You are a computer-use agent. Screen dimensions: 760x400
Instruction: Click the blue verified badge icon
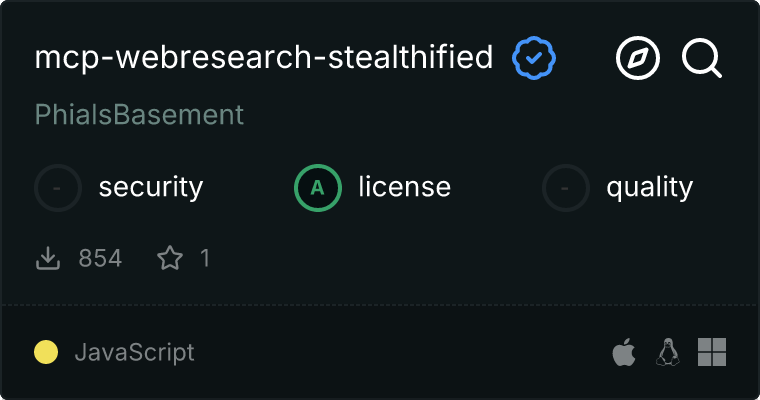point(534,59)
